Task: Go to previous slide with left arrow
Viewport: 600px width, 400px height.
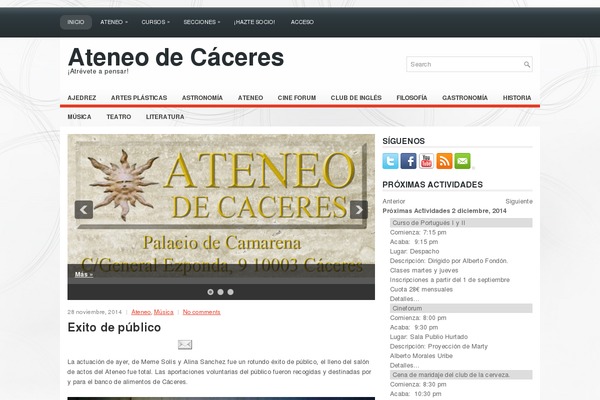Action: pos(84,210)
